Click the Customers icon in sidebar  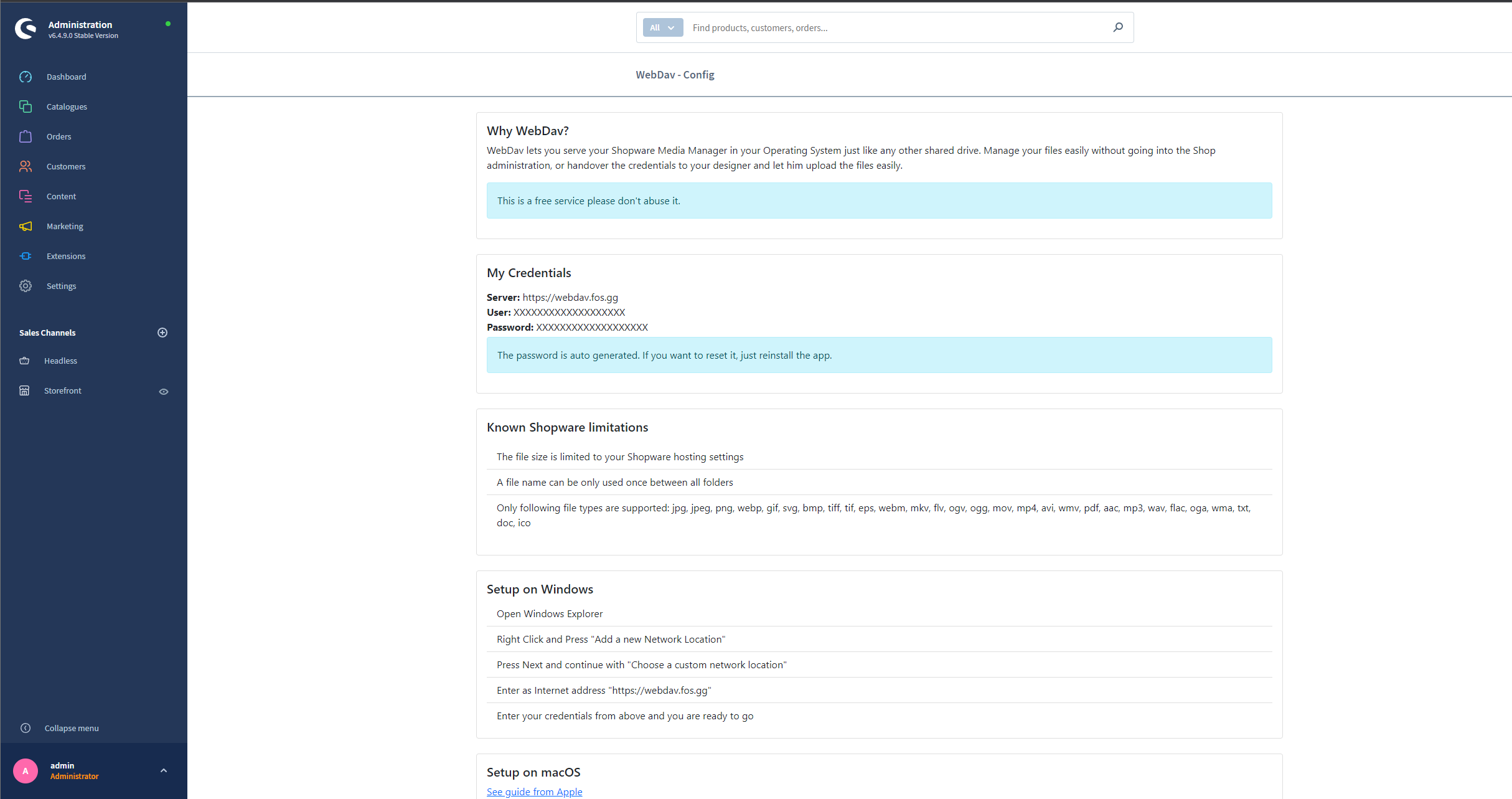pos(26,166)
